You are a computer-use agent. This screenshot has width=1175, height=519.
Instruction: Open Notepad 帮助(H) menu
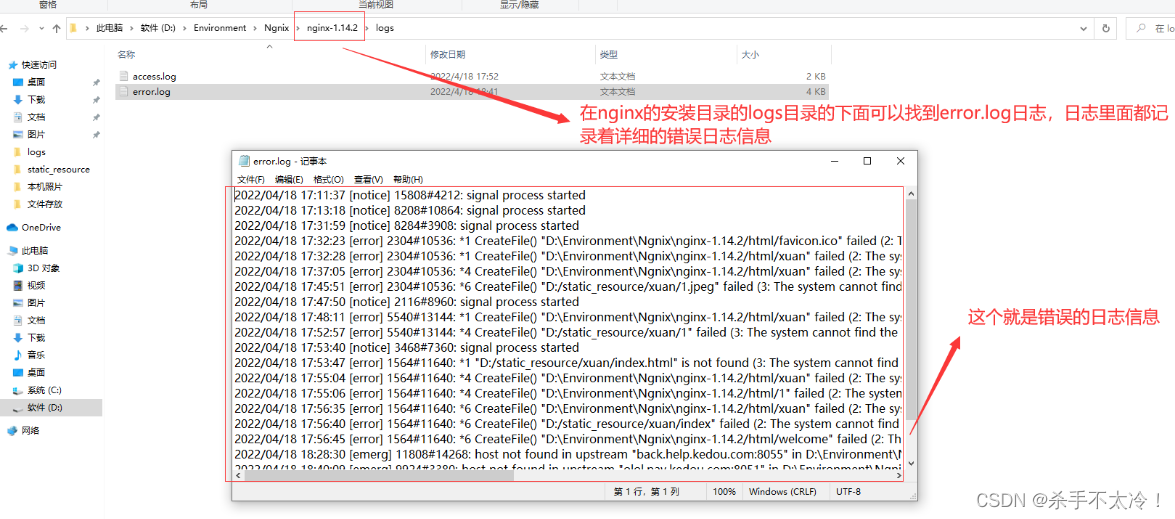[408, 180]
